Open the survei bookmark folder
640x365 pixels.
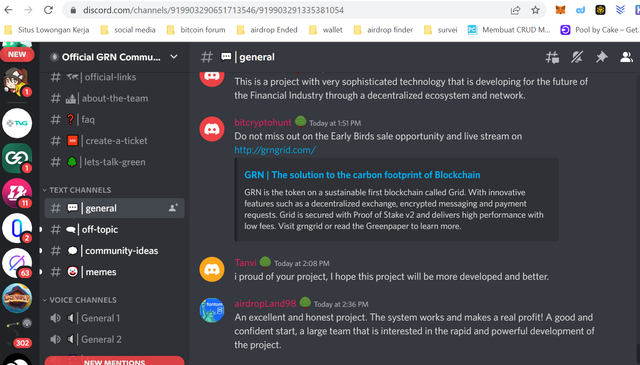coord(441,30)
